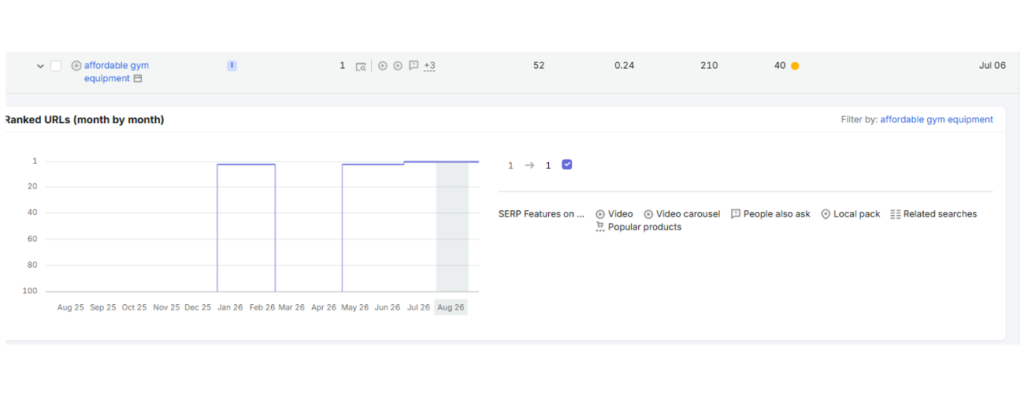Viewport: 1024px width, 394px height.
Task: Click the People also ask legend icon
Action: click(735, 214)
